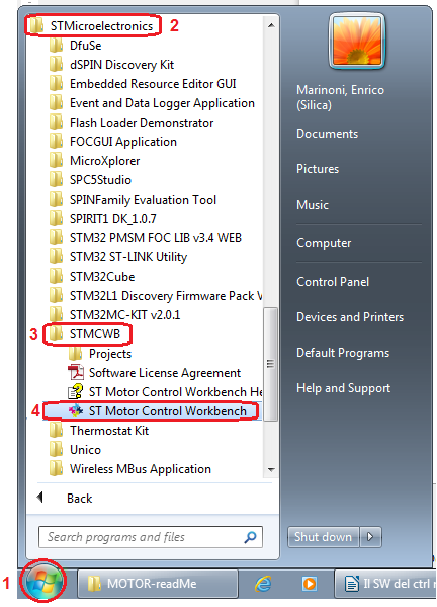Select the 'MicroXplorer' text label

point(105,161)
